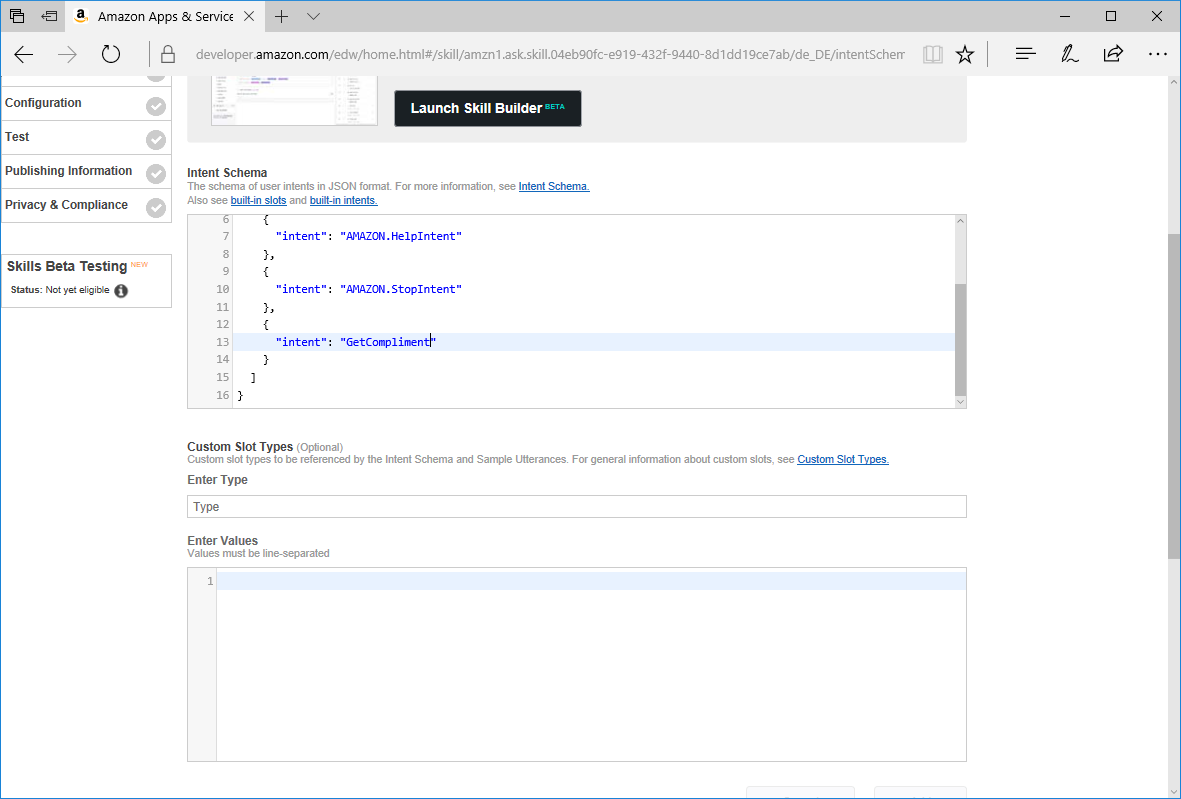Screen dimensions: 1181x799
Task: Open the Hub icon in toolbar
Action: [1025, 55]
